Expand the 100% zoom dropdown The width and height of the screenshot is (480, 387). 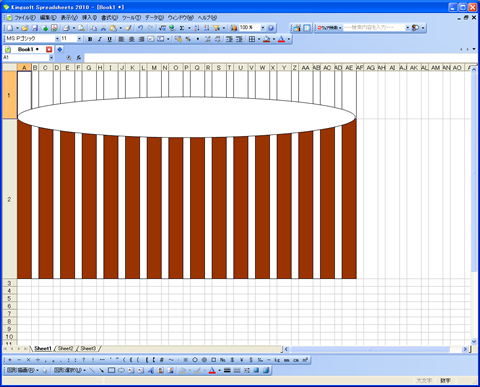tap(263, 28)
